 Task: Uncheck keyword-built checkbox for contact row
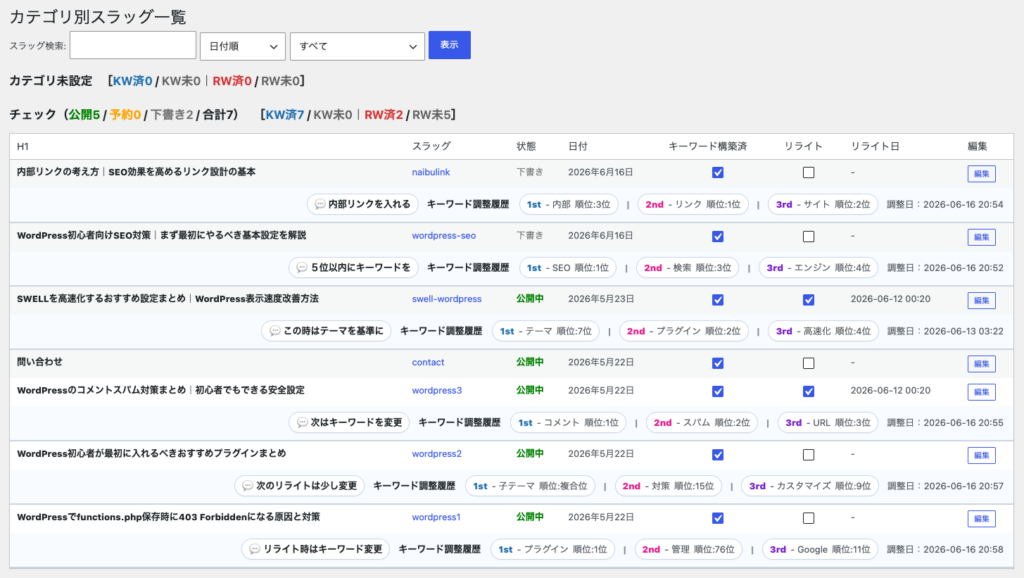tap(718, 363)
